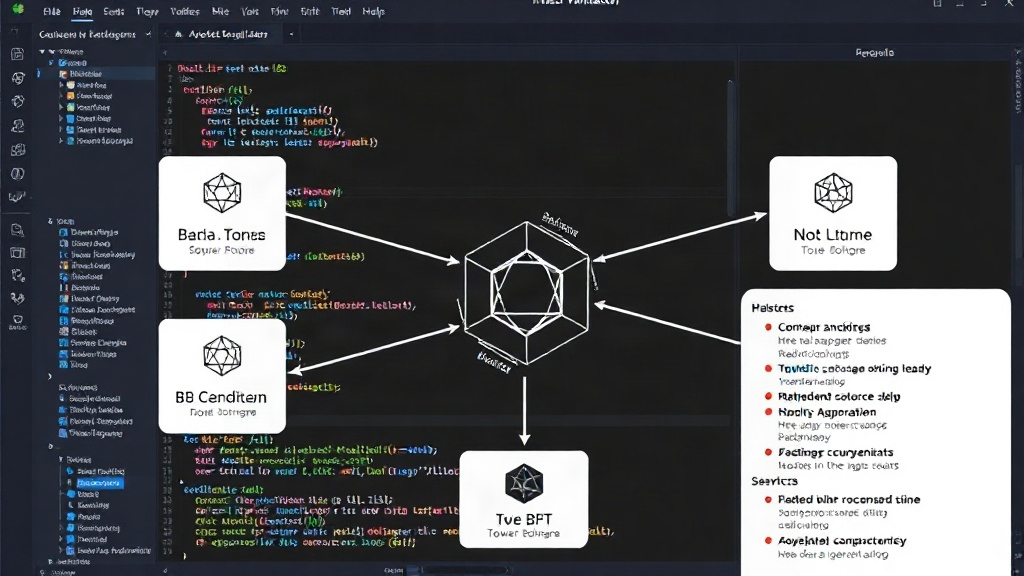Open the Tled menu

point(341,12)
